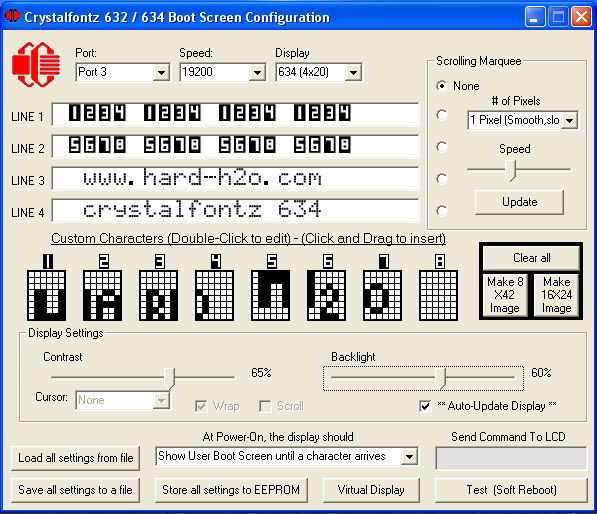Click the LINE 2 text field

235,147
